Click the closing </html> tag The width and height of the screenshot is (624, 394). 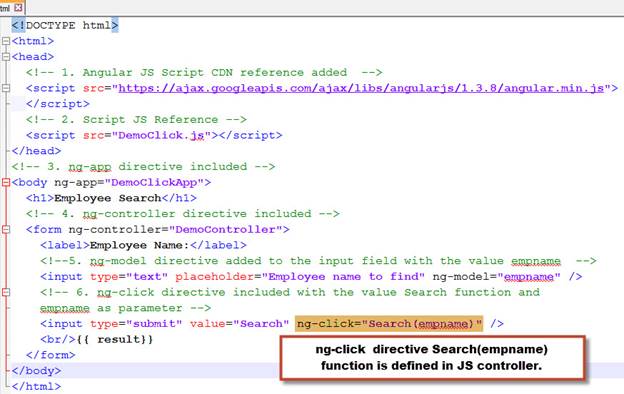[x=36, y=386]
